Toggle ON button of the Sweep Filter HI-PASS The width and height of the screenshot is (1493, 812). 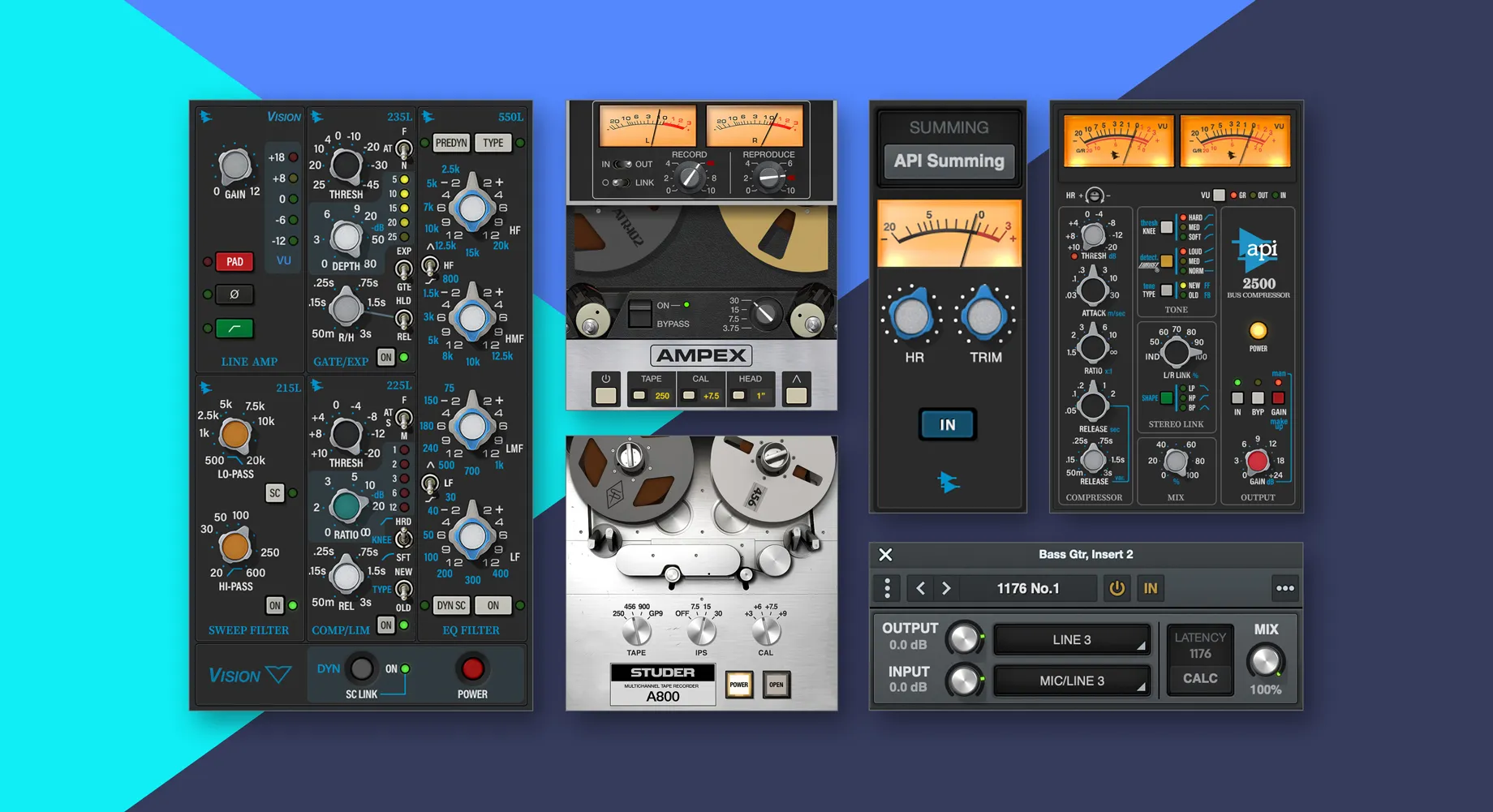pyautogui.click(x=275, y=605)
